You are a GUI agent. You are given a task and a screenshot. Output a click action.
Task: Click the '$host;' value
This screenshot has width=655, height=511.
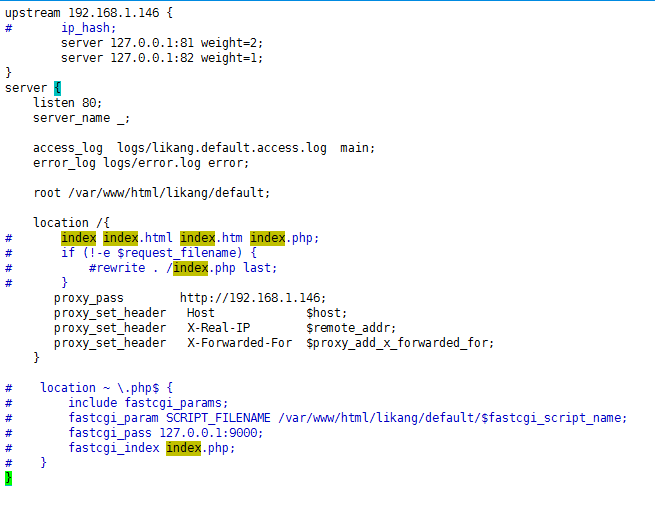coord(326,313)
